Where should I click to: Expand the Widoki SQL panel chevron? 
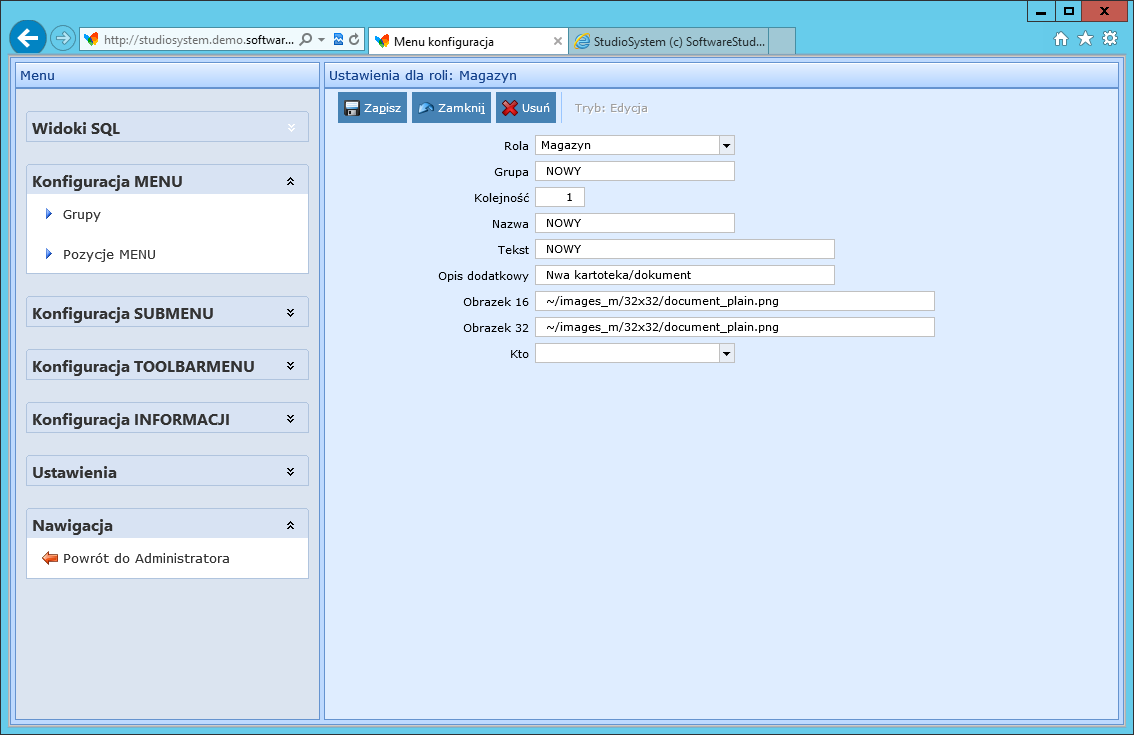tap(291, 128)
